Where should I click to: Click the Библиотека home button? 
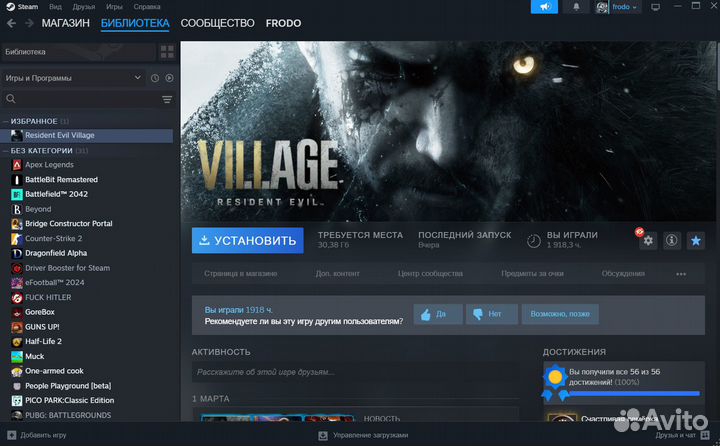coord(79,52)
